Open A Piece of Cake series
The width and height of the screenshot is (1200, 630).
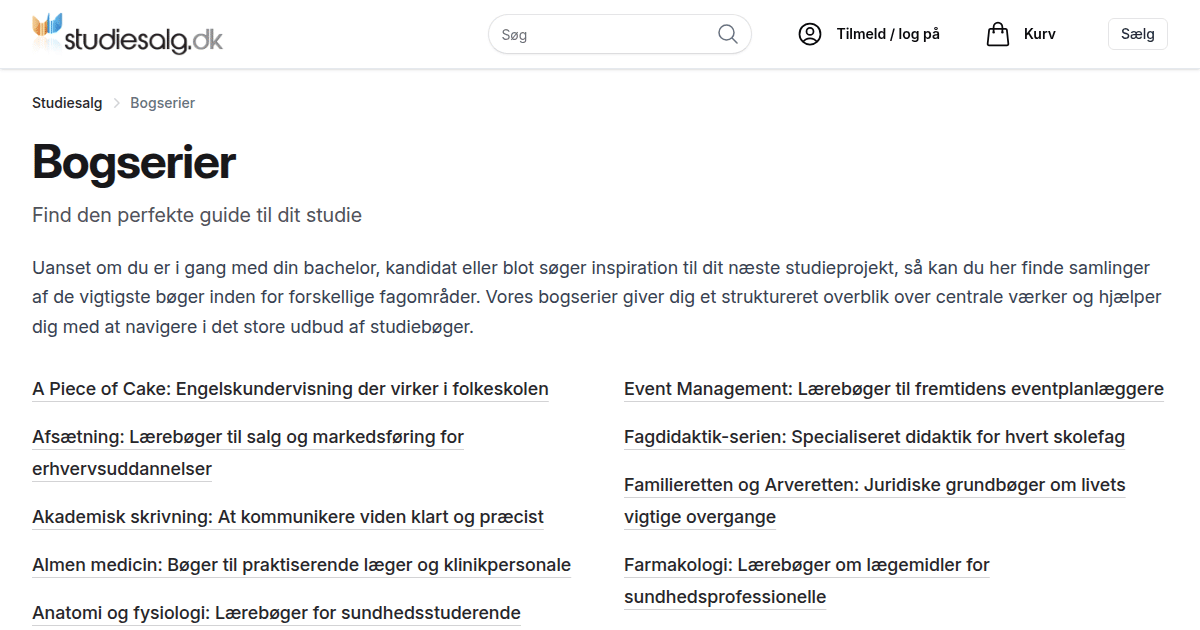[x=290, y=389]
